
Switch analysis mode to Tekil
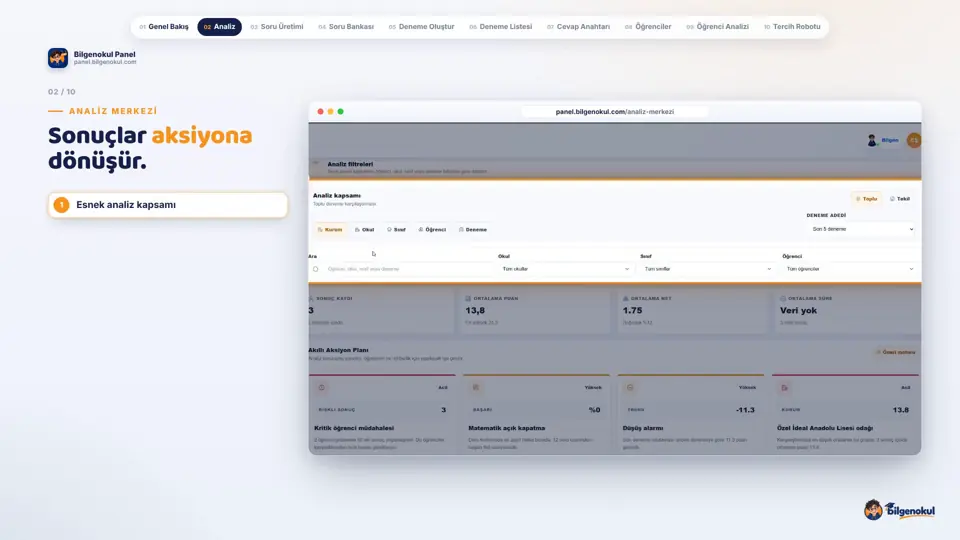pyautogui.click(x=900, y=199)
